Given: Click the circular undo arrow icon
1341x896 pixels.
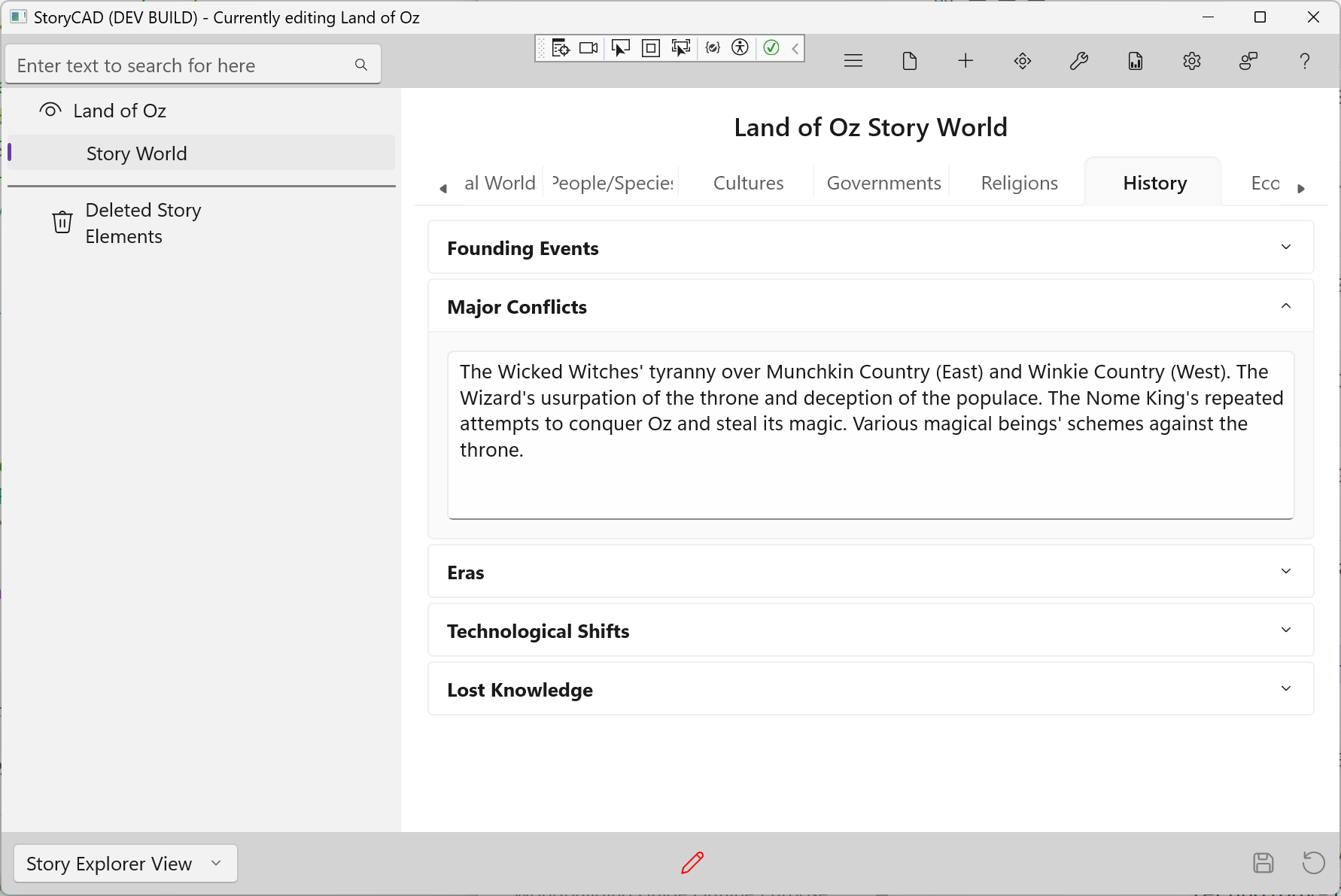Looking at the screenshot, I should point(1313,863).
